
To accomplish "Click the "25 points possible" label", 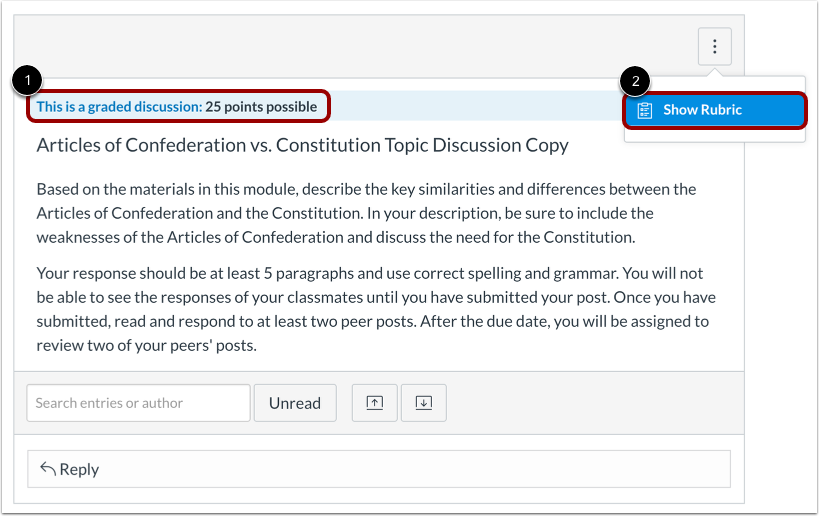I will pyautogui.click(x=261, y=107).
